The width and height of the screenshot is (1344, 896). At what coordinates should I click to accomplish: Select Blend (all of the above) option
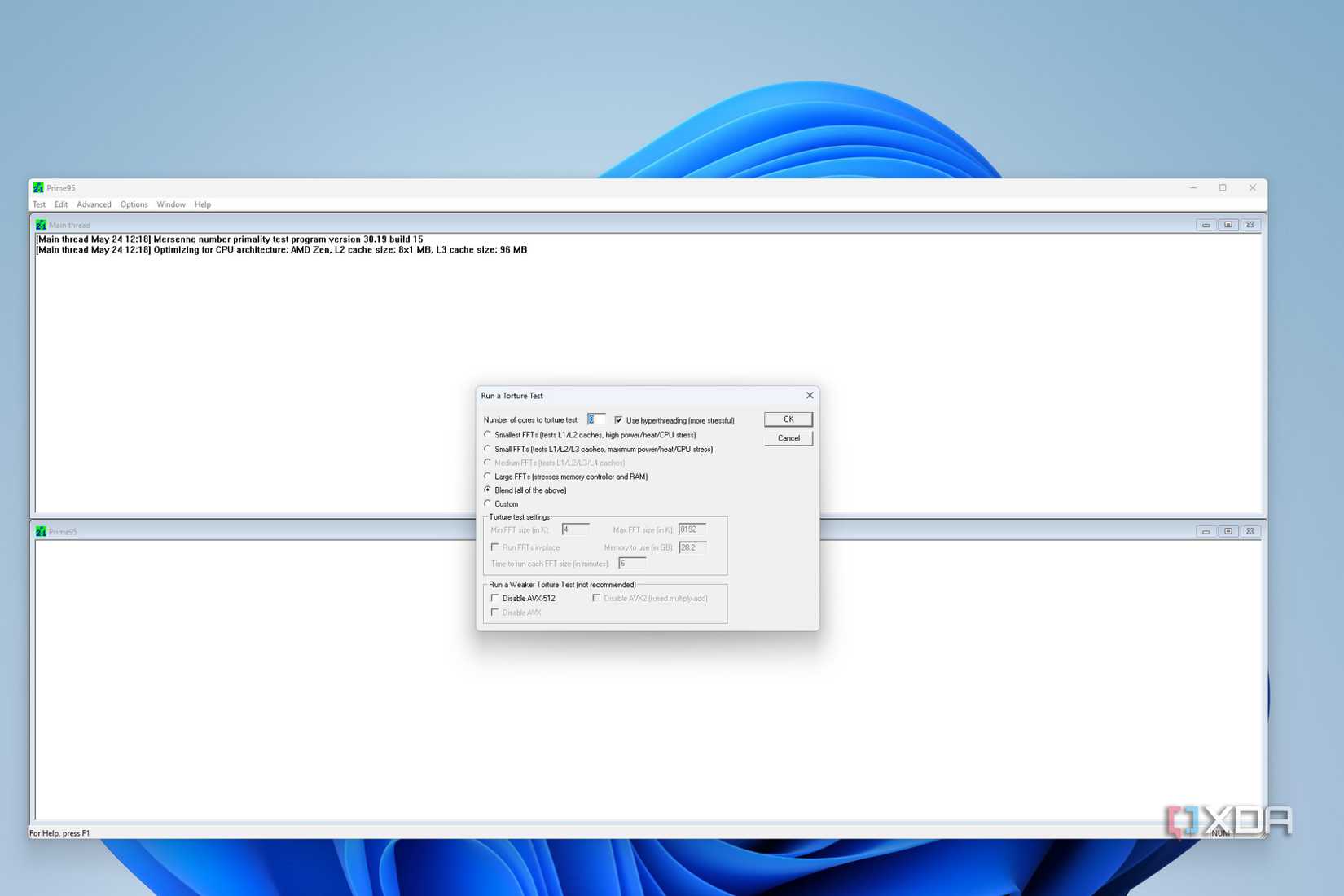[x=488, y=490]
